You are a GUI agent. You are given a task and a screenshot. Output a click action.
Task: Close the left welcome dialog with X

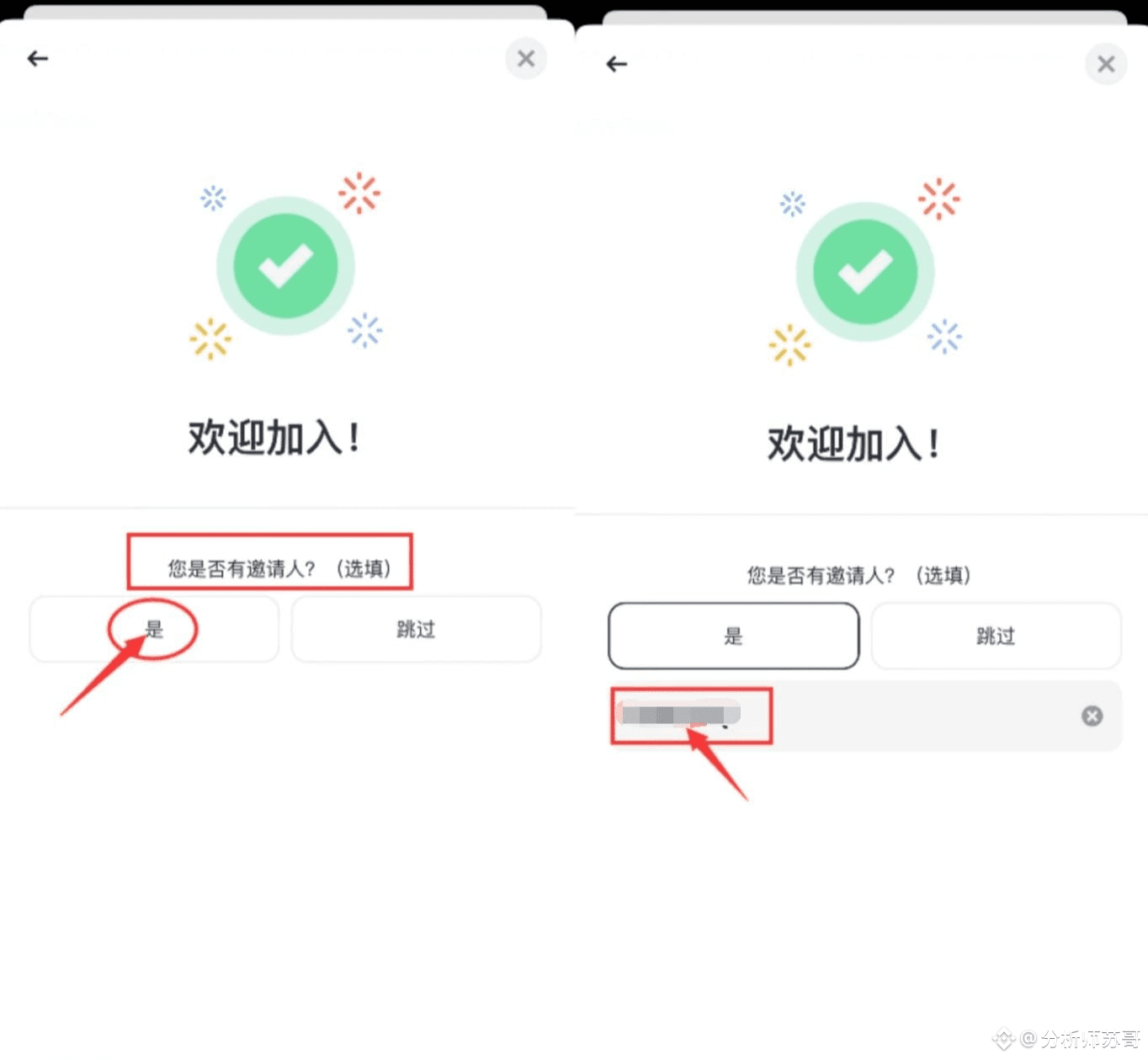(x=526, y=59)
